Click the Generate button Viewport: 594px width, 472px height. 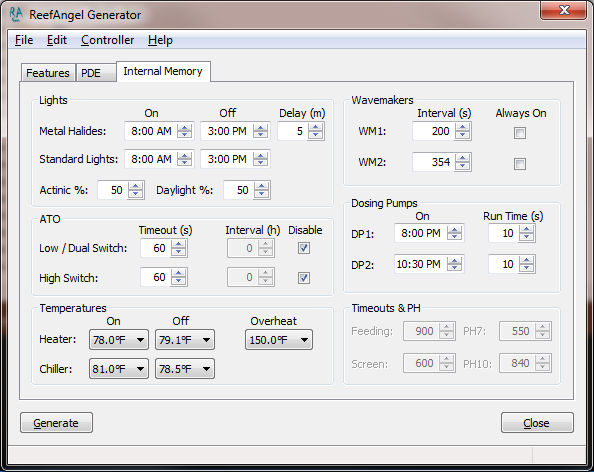(56, 423)
